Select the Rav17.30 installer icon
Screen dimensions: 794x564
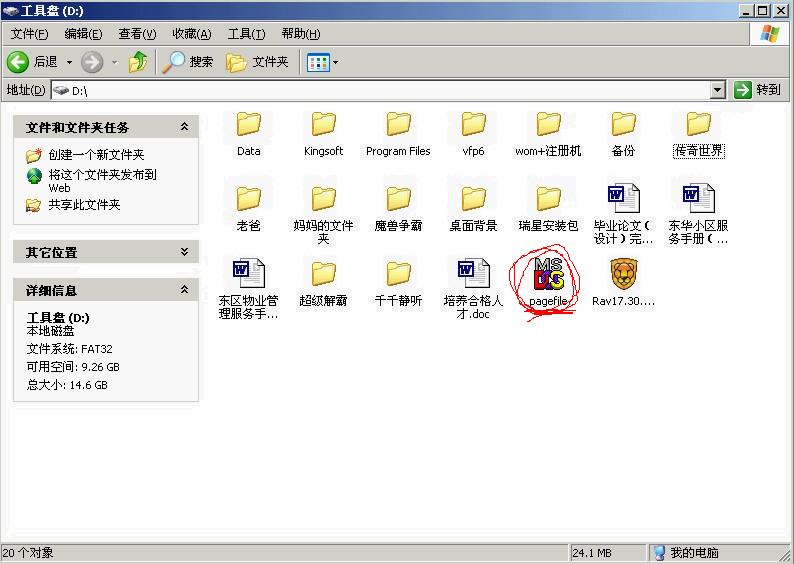623,281
